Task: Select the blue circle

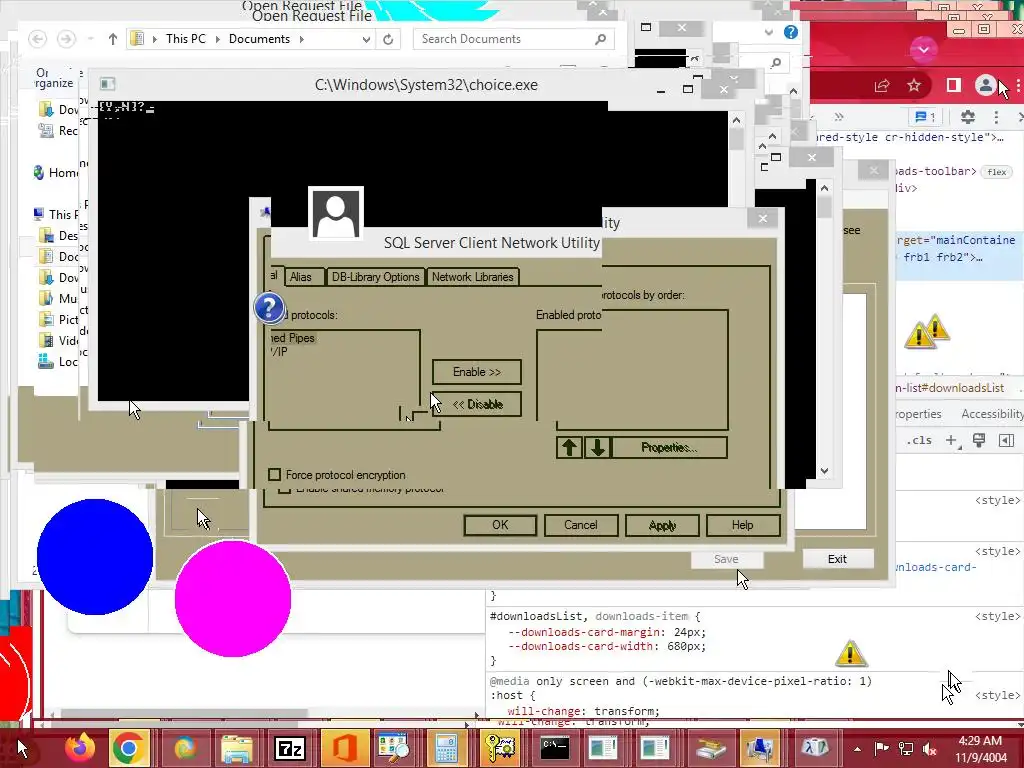Action: click(x=95, y=557)
